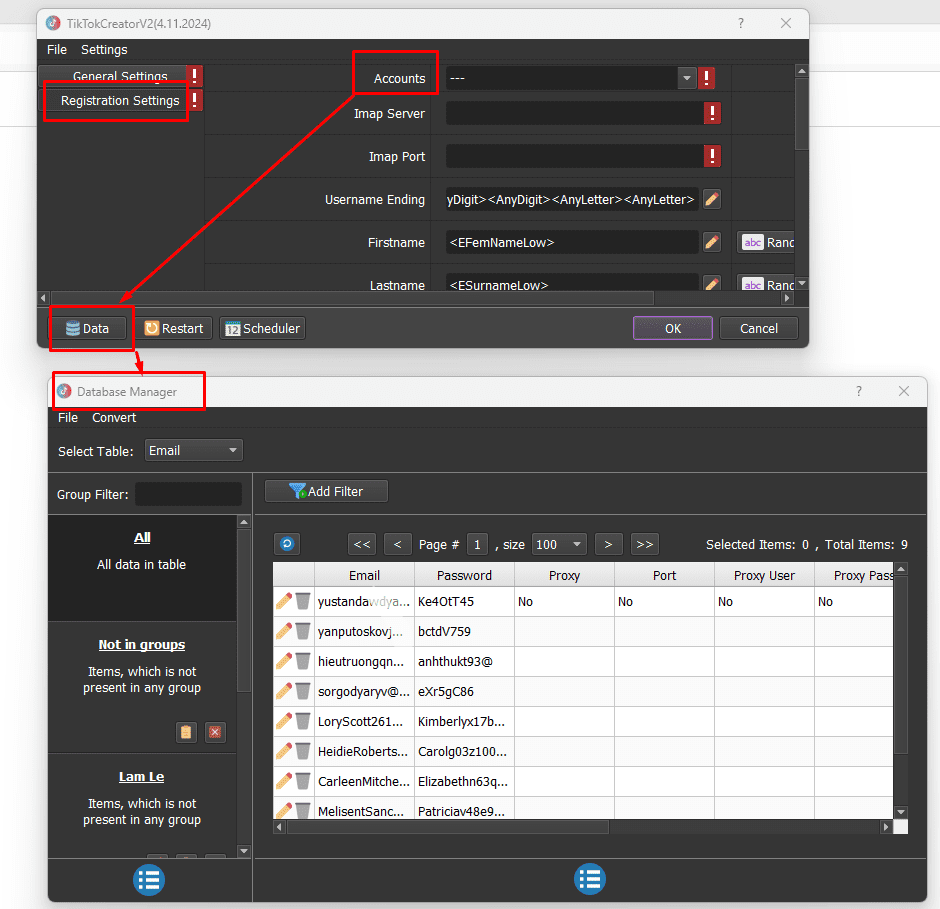This screenshot has width=940, height=909.
Task: Click the Group Filter input field
Action: pos(188,495)
